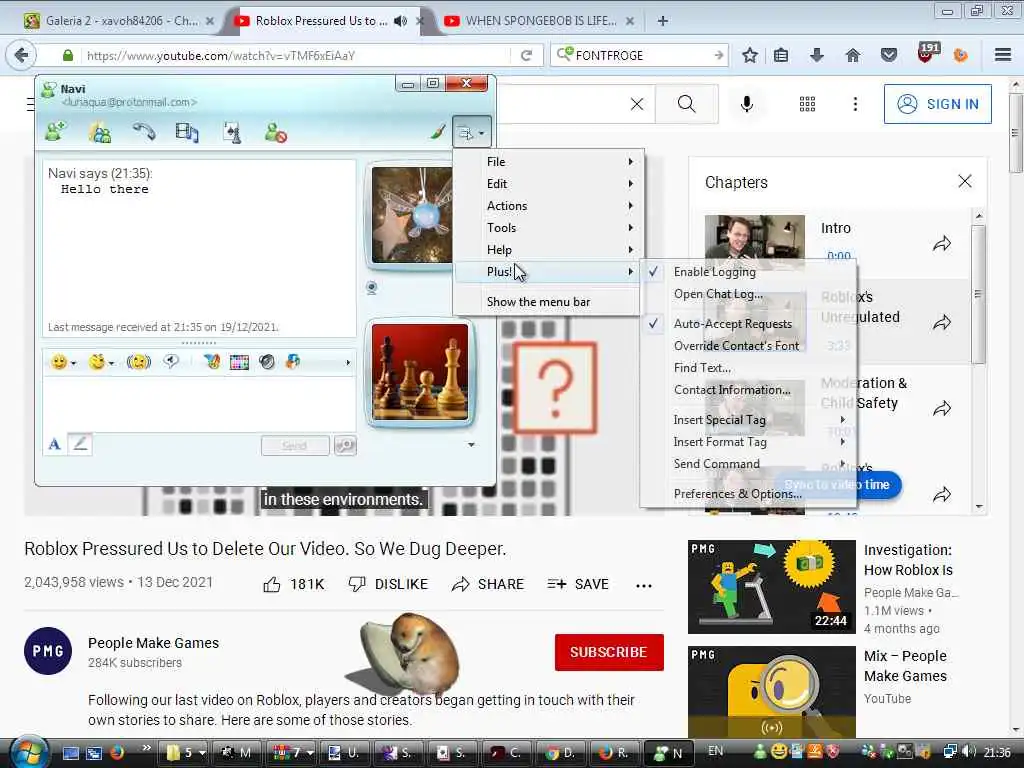Open the font formatting 'A' button
1024x768 pixels.
(x=55, y=445)
